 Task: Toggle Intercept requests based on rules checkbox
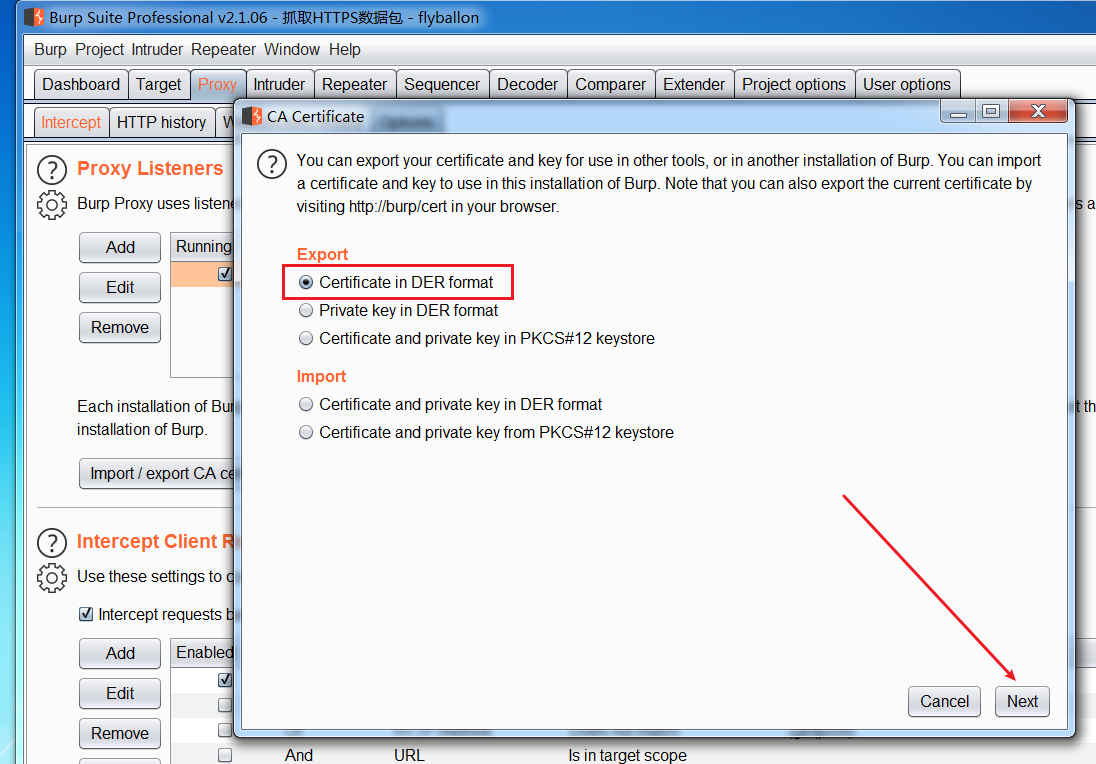[x=86, y=614]
